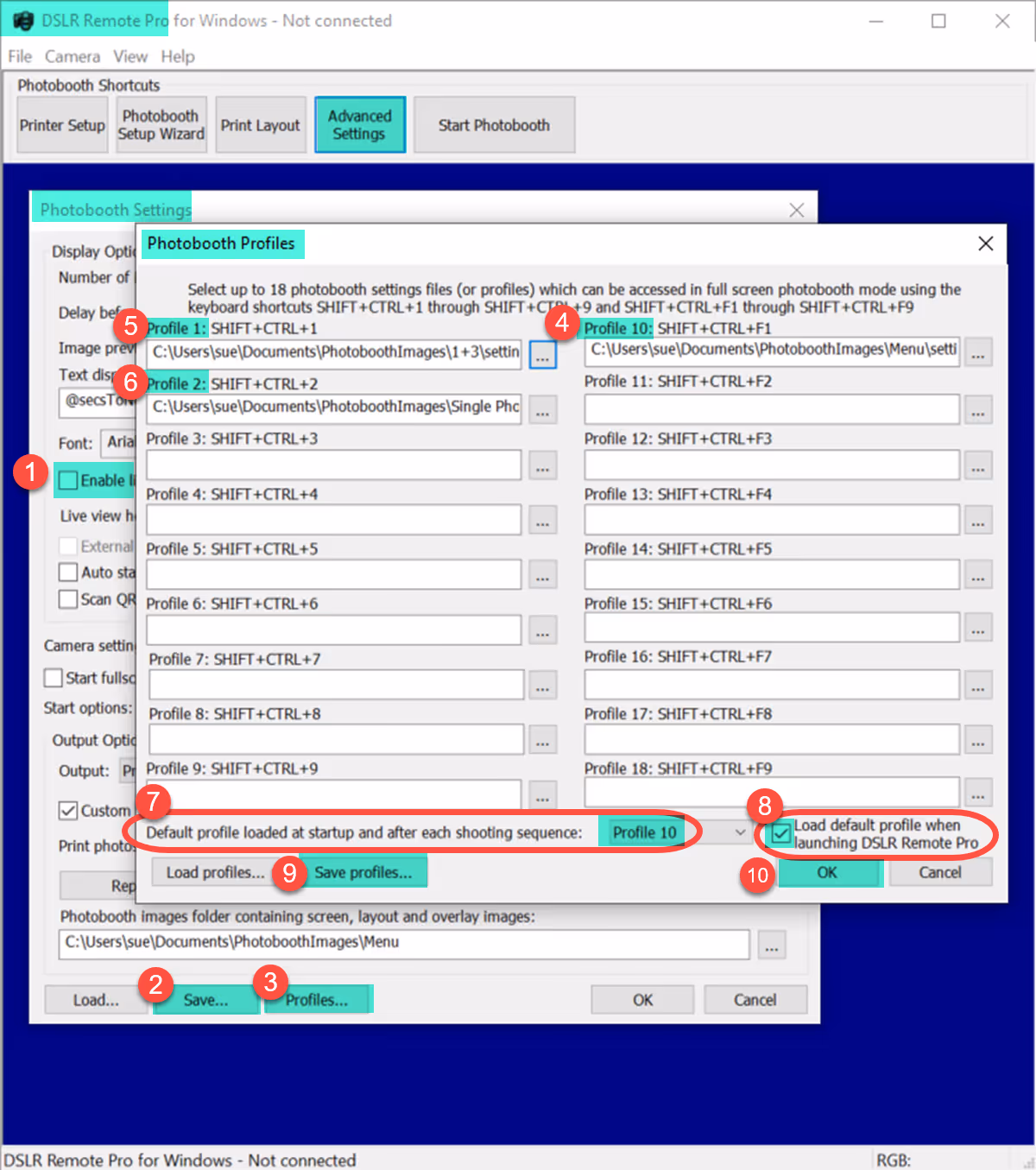Browse for Profile 6 settings file
1036x1170 pixels.
click(542, 630)
